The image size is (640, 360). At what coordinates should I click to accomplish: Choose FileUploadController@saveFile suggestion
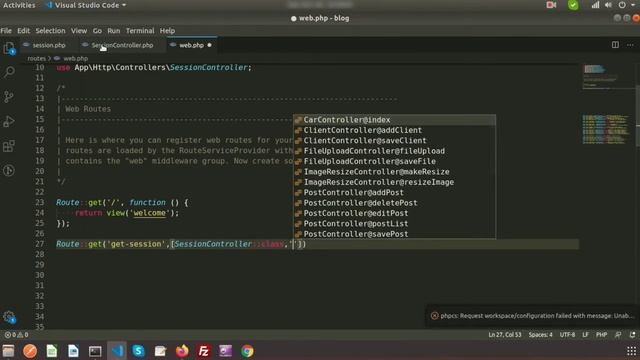point(394,161)
